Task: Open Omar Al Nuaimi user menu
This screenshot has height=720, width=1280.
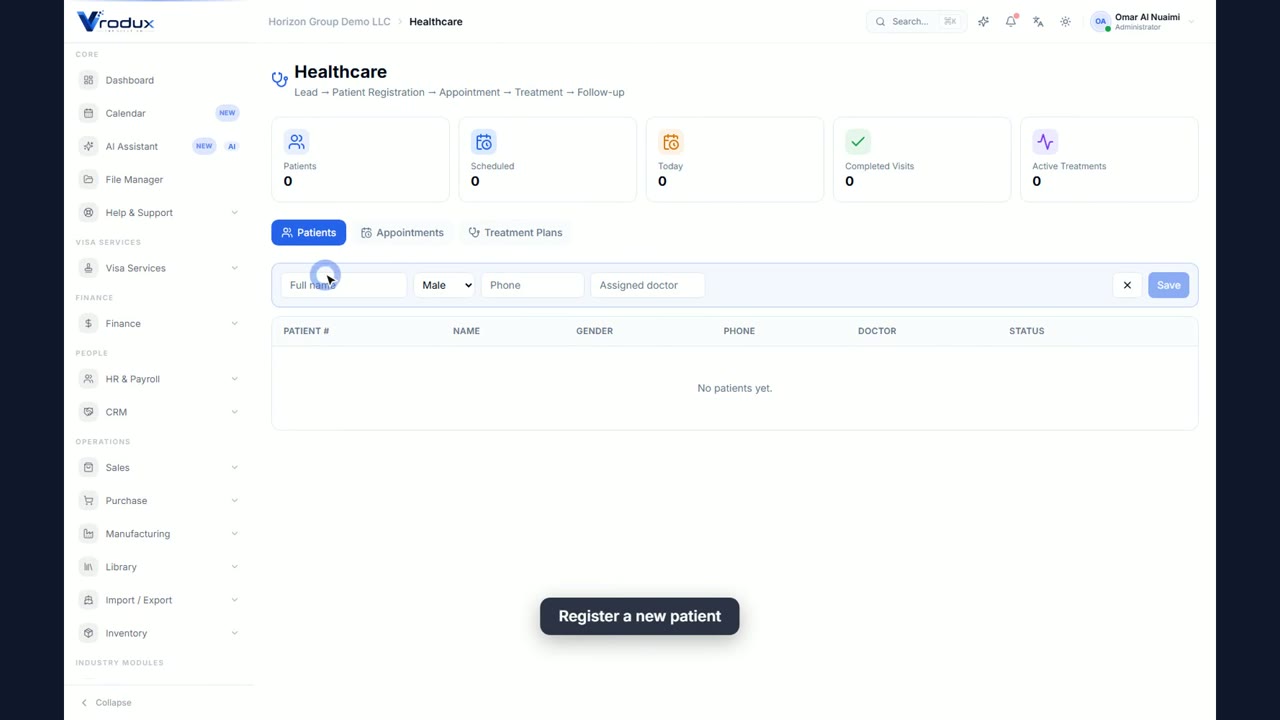Action: click(x=1143, y=21)
